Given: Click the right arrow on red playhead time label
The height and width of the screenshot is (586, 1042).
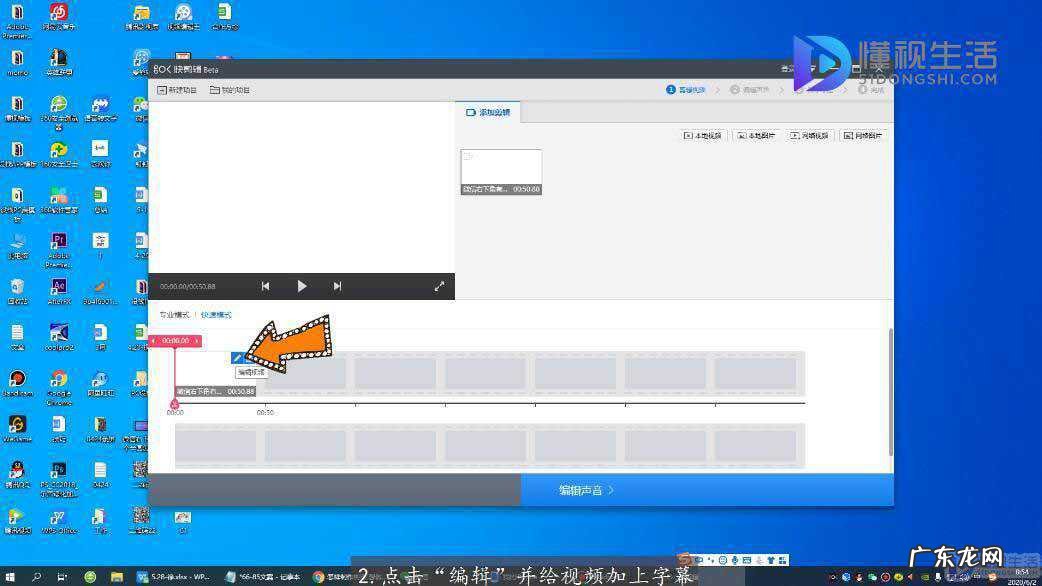Looking at the screenshot, I should 197,341.
